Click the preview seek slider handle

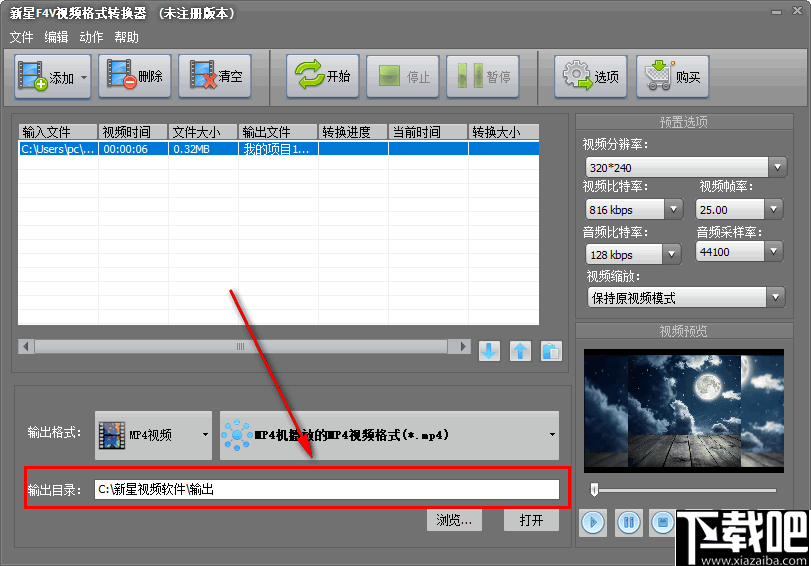[594, 489]
